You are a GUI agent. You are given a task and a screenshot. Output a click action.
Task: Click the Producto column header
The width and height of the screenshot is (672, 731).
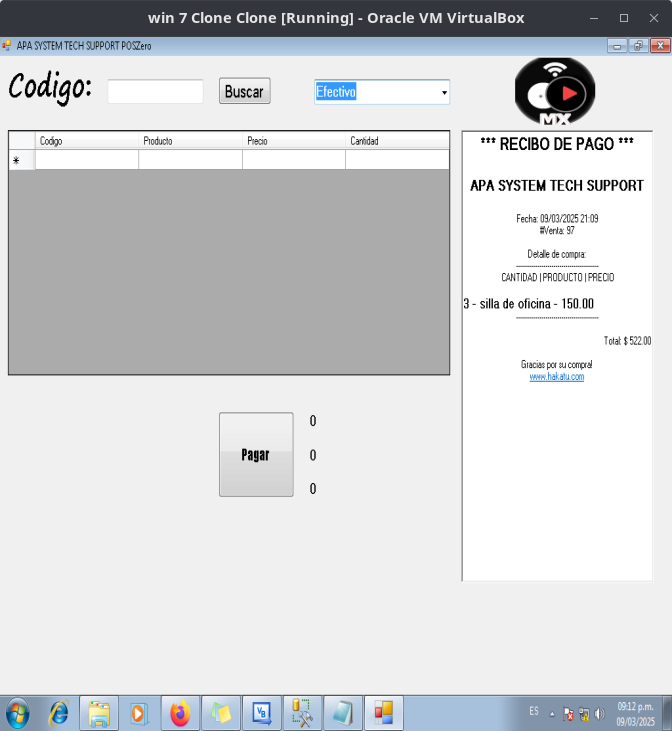tap(190, 141)
